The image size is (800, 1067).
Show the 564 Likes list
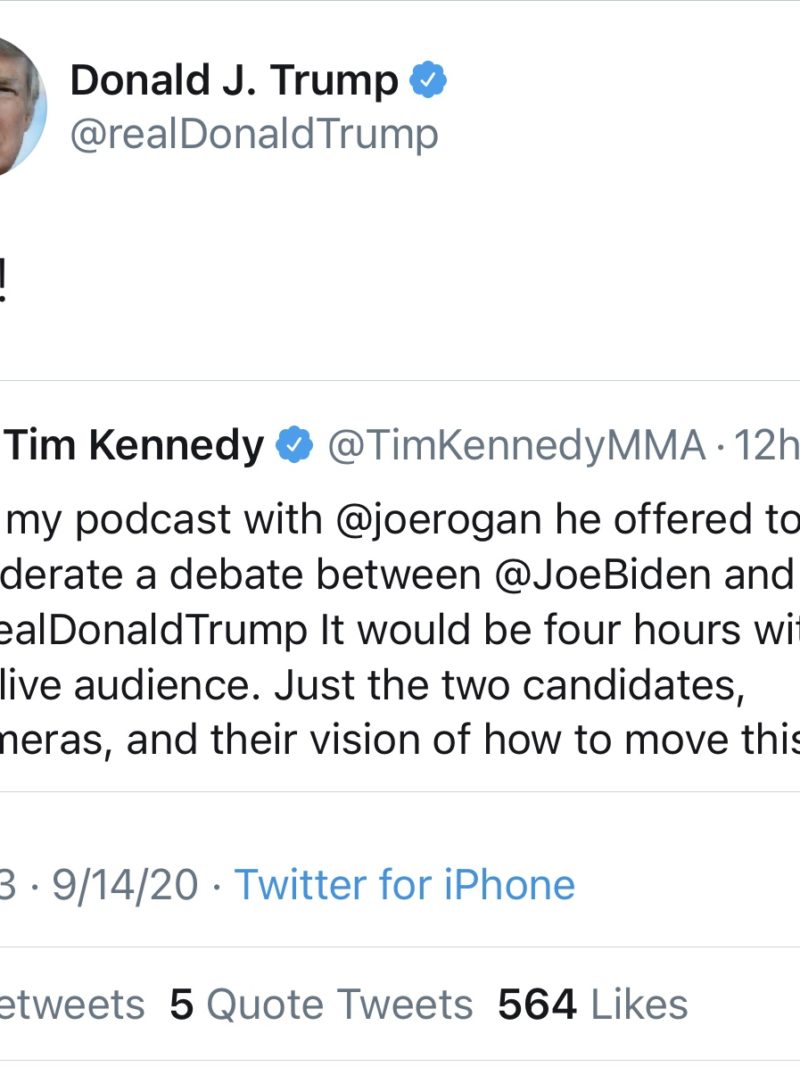tap(593, 1004)
